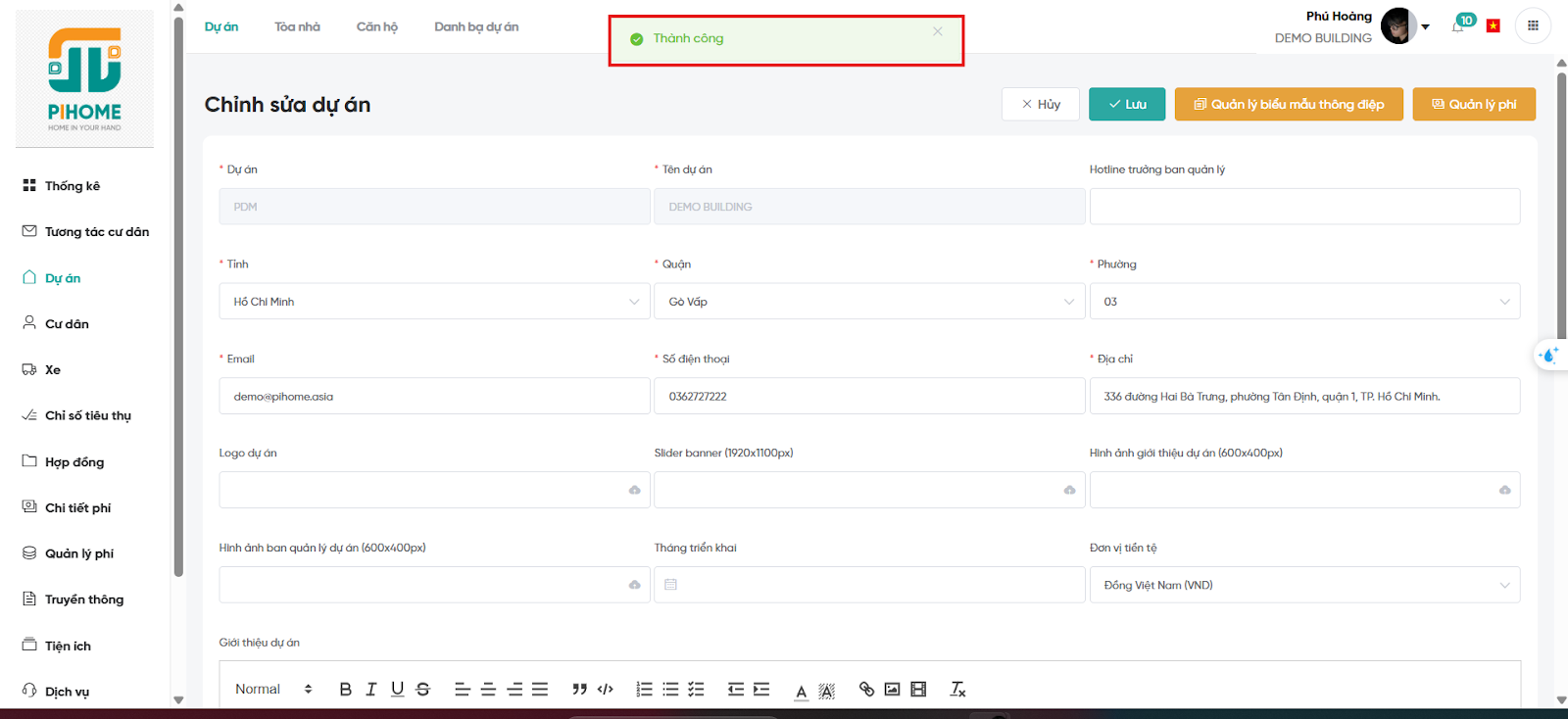1568x719 pixels.
Task: Switch to the Tòa nhà tab
Action: pyautogui.click(x=297, y=26)
